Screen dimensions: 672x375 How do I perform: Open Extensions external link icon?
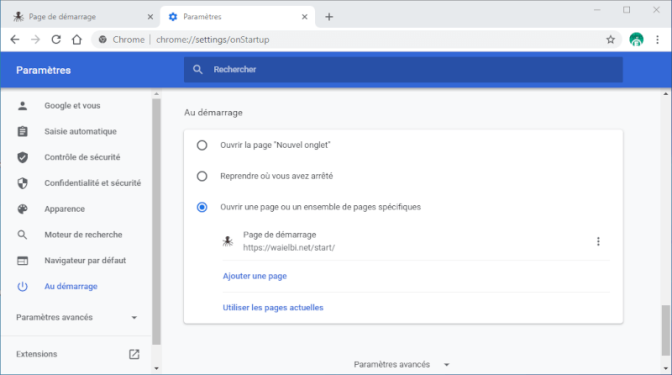tap(134, 354)
